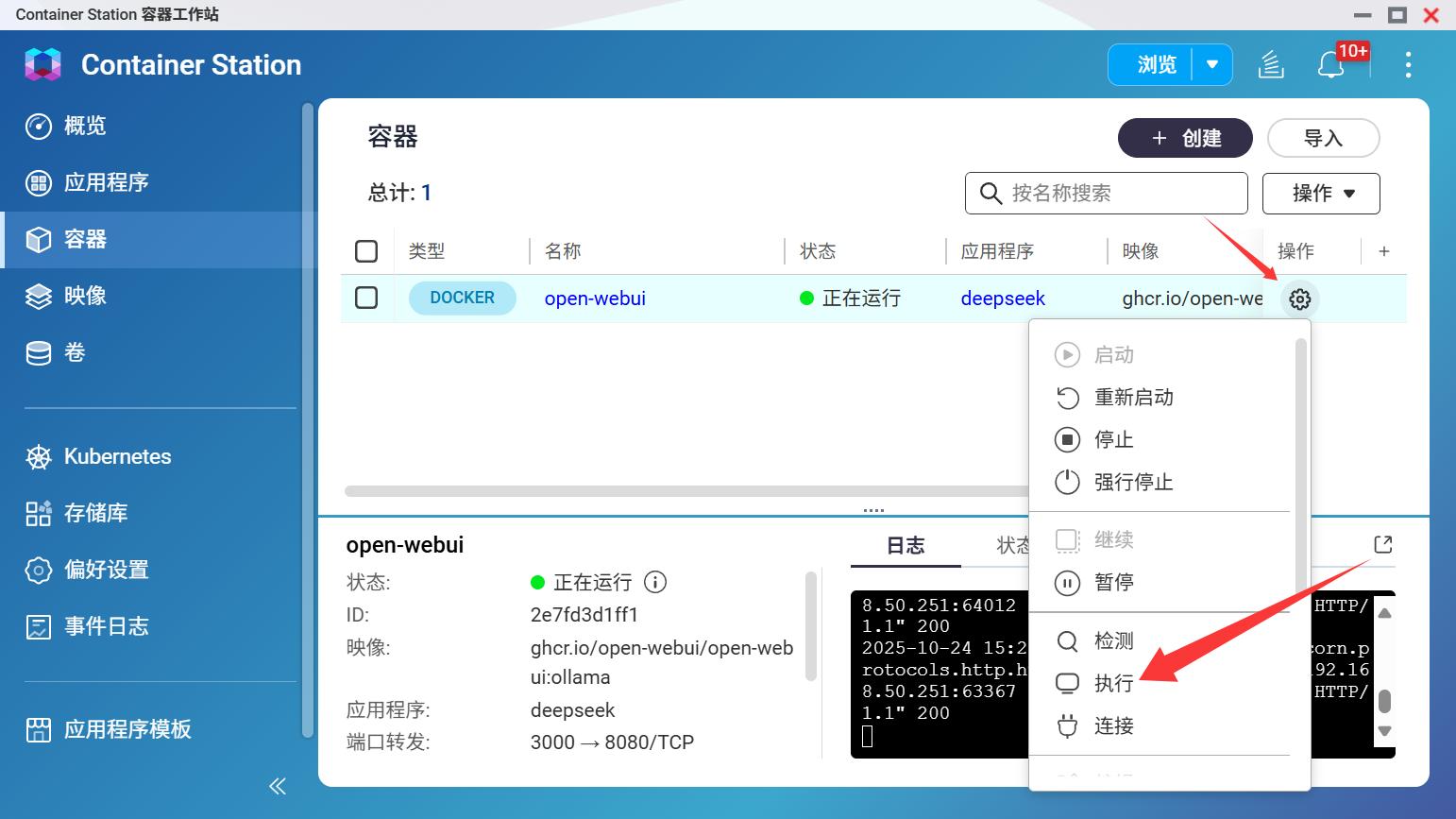This screenshot has width=1456, height=819.
Task: Collapse the sidebar with double-chevron icon
Action: click(x=278, y=786)
